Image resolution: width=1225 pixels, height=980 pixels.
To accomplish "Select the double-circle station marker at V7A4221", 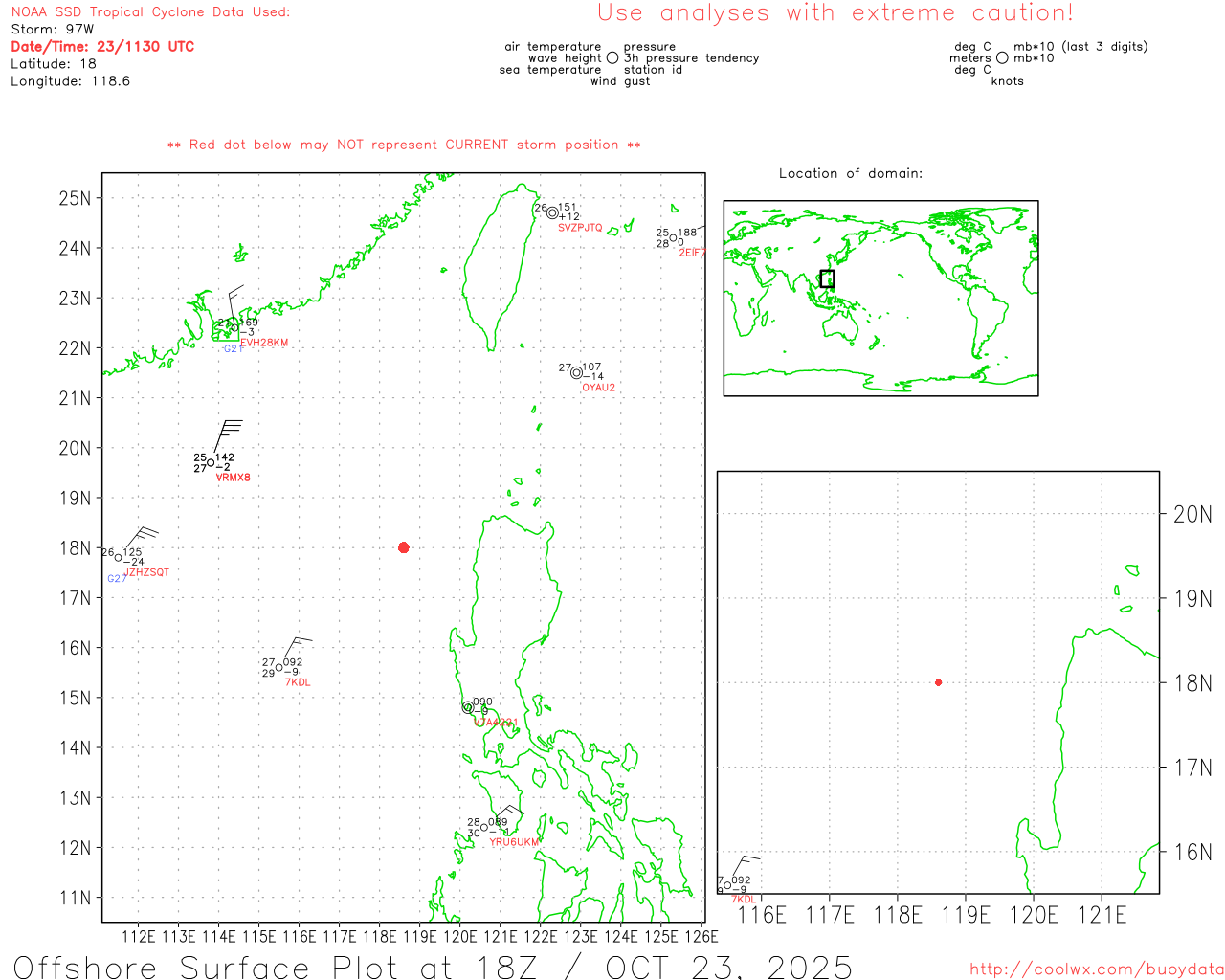I will 468,707.
